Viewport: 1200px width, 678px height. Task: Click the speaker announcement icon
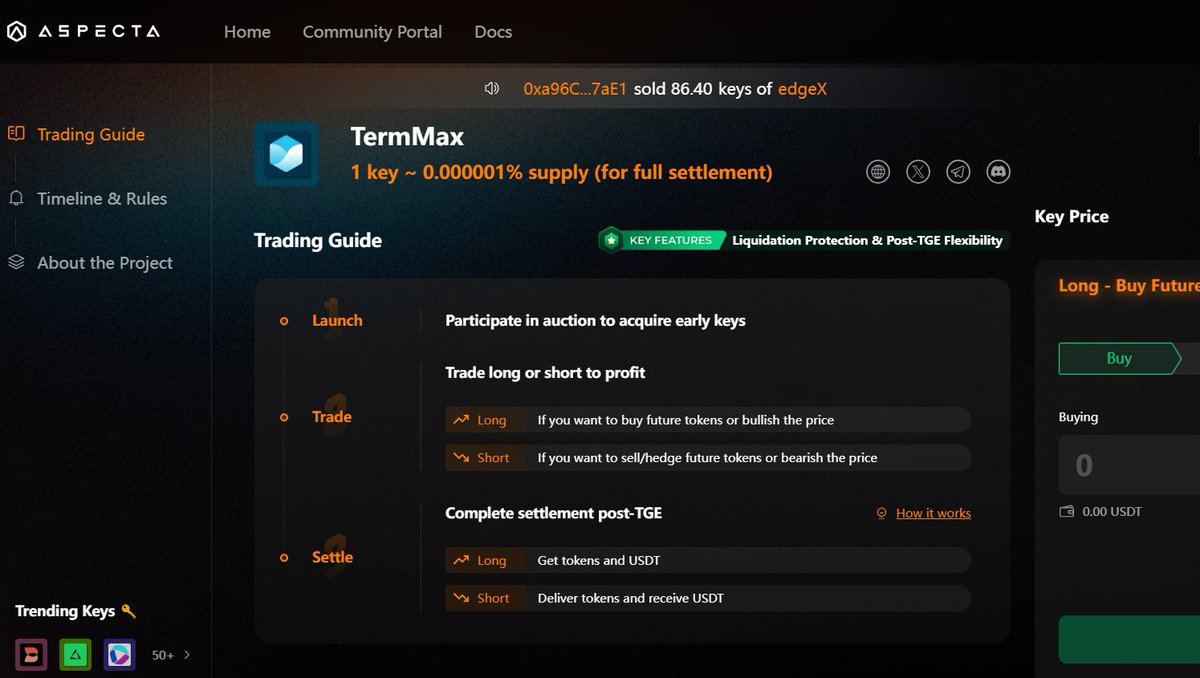tap(491, 89)
